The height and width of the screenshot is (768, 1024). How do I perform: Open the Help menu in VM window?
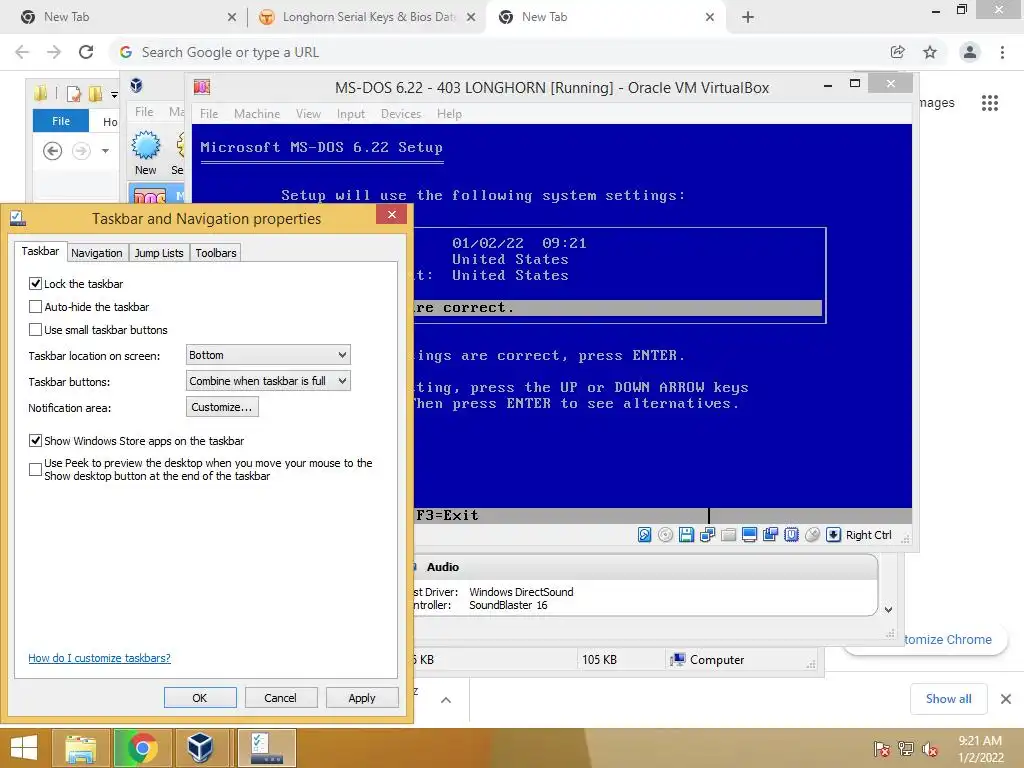click(x=449, y=114)
